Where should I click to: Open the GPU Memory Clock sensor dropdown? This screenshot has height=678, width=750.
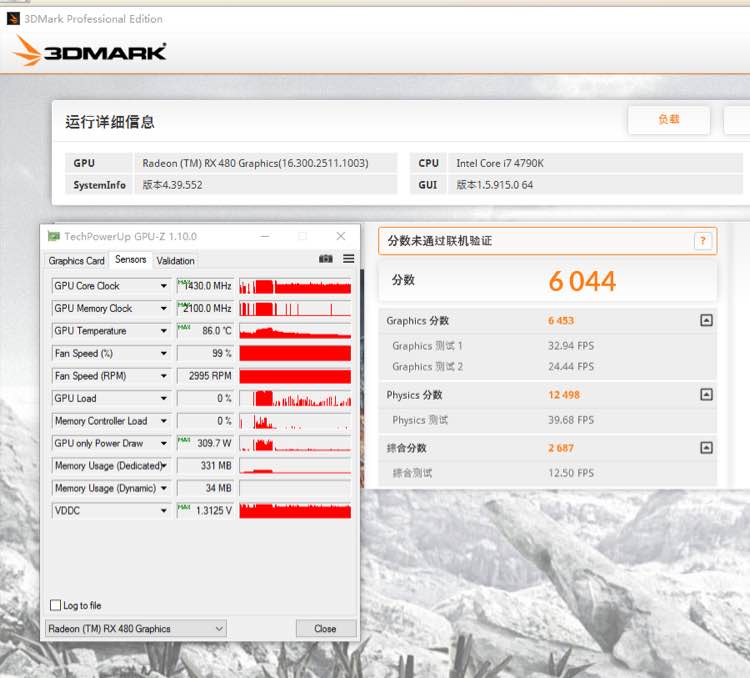[164, 308]
